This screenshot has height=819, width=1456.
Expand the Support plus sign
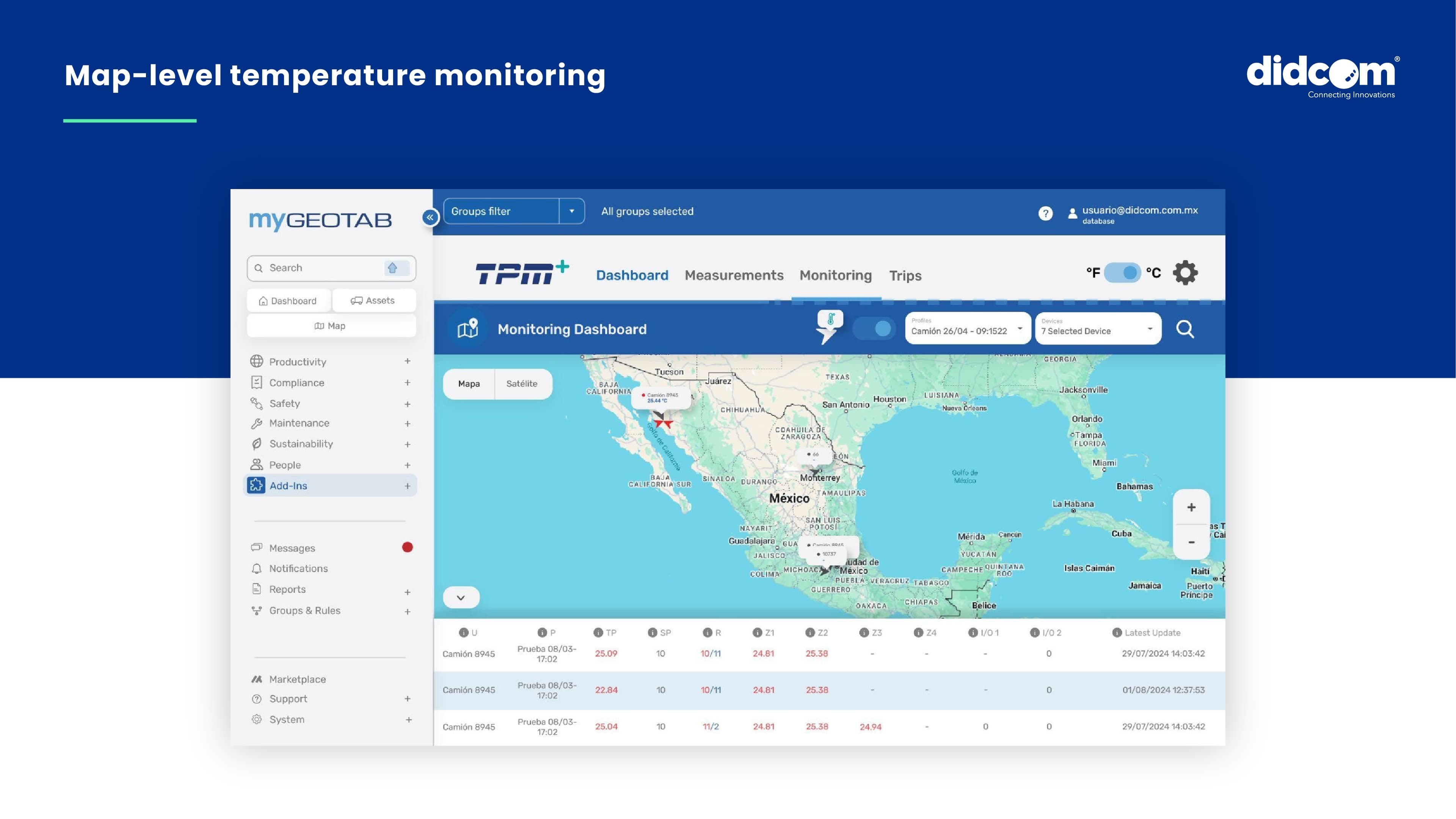click(x=408, y=699)
